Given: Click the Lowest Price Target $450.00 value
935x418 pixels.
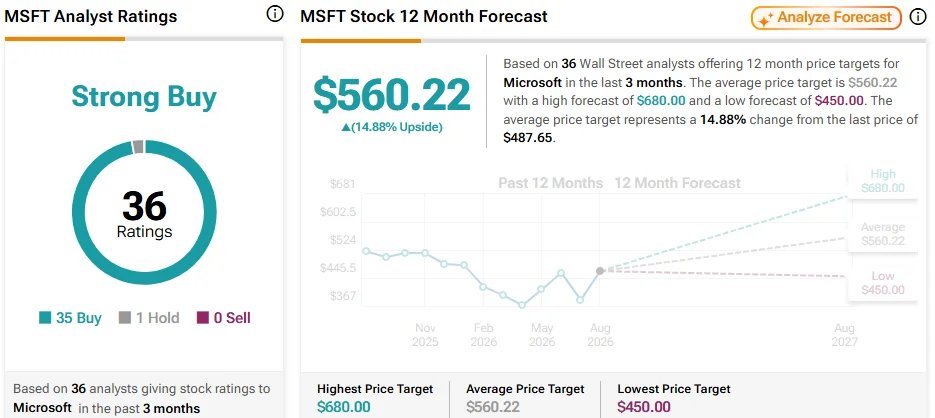Looking at the screenshot, I should tap(644, 407).
